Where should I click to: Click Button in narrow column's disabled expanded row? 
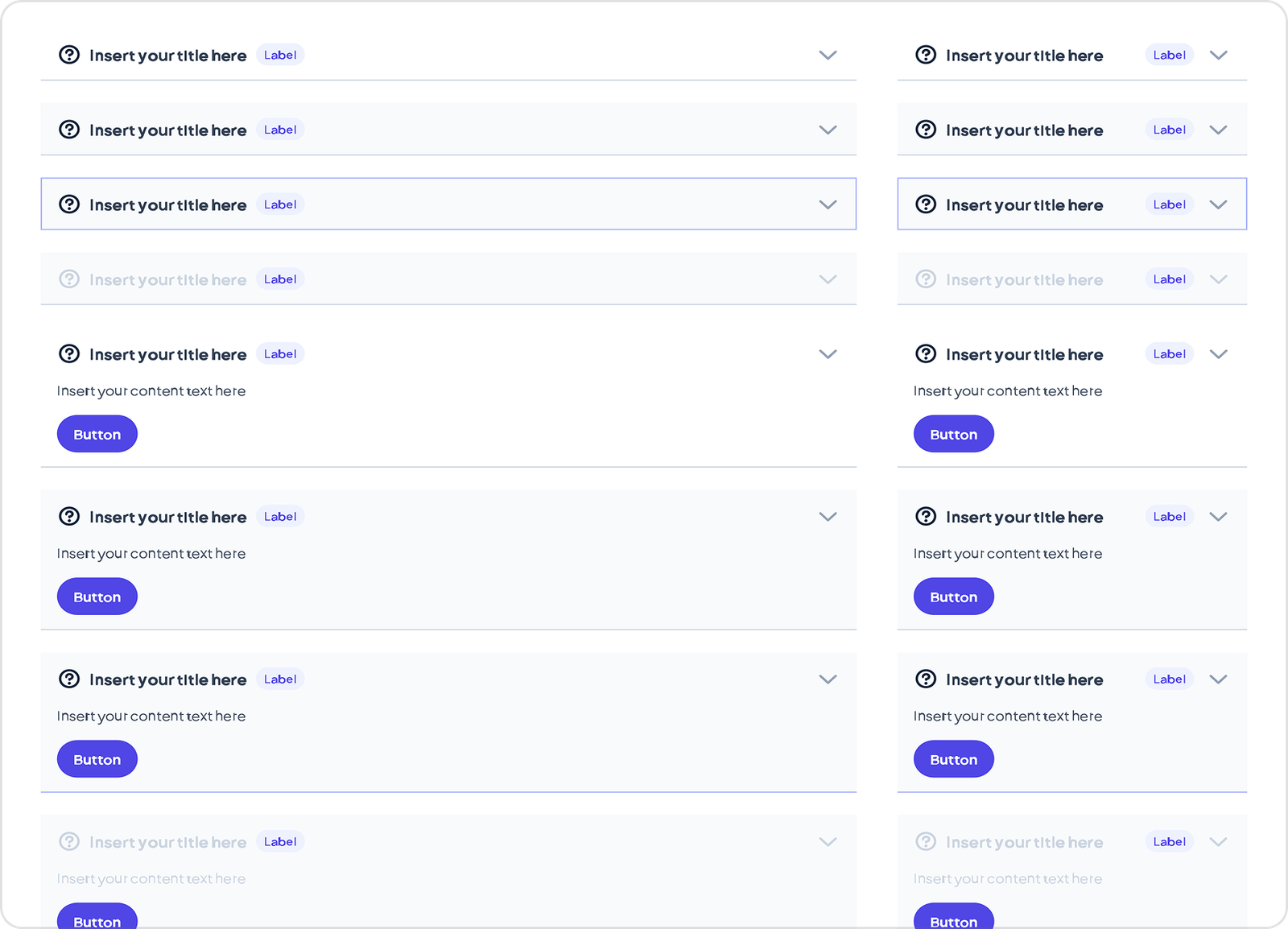pyautogui.click(x=954, y=916)
